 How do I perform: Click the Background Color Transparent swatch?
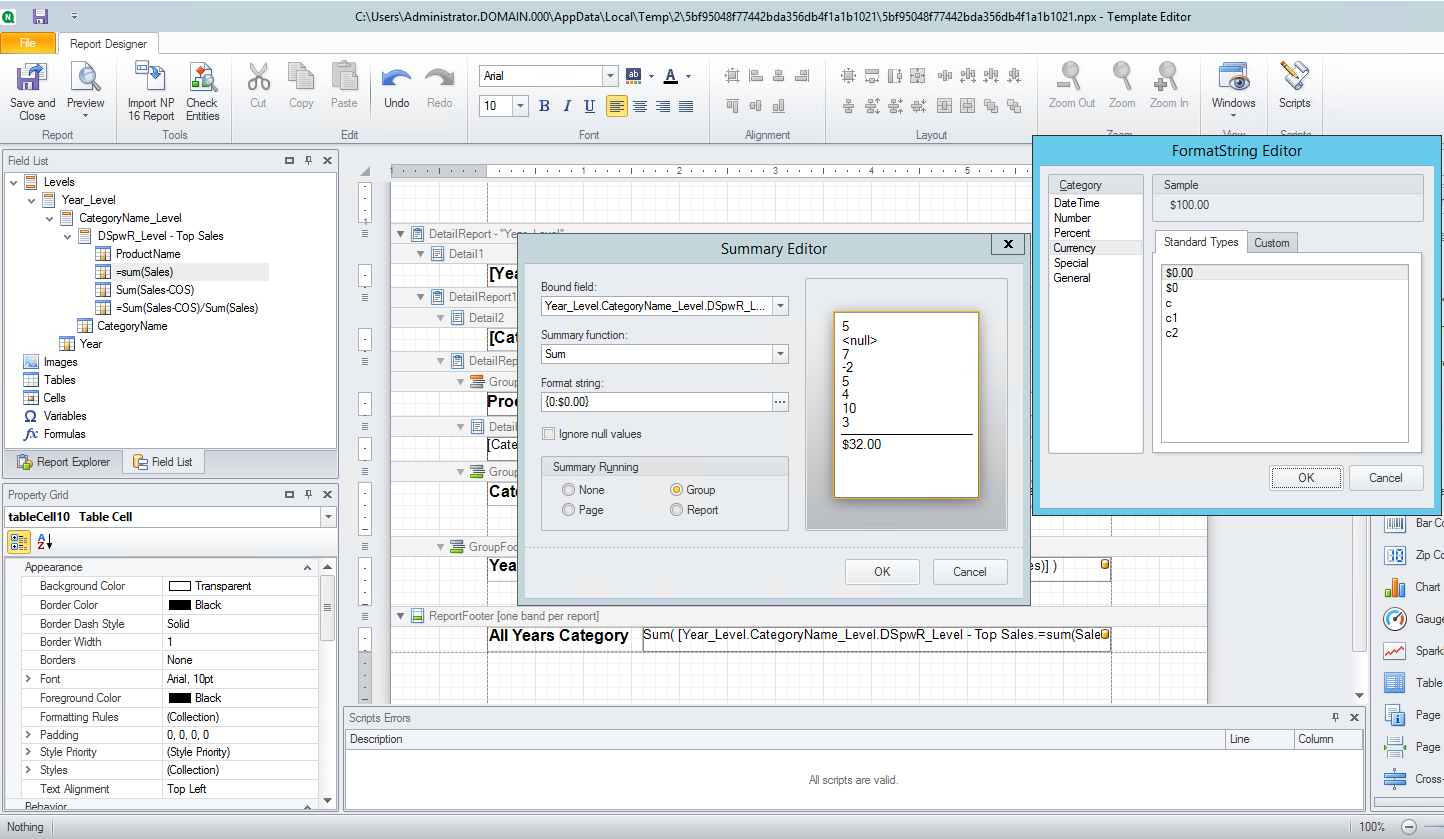[180, 586]
